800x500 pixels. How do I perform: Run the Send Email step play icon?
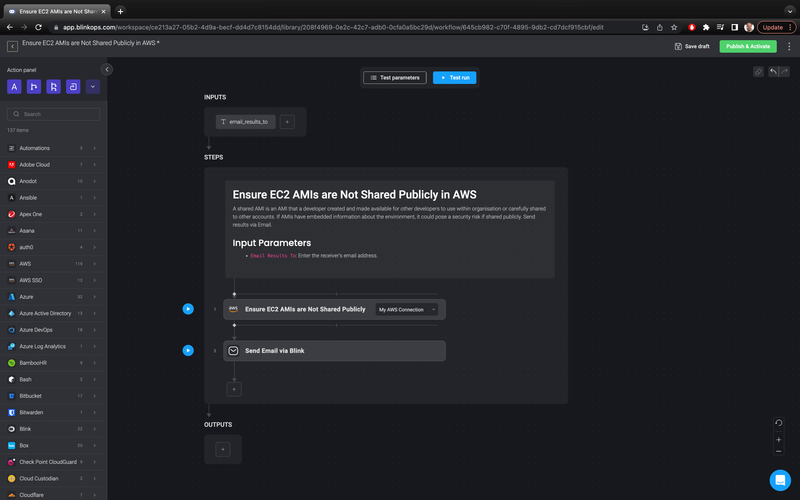point(188,350)
